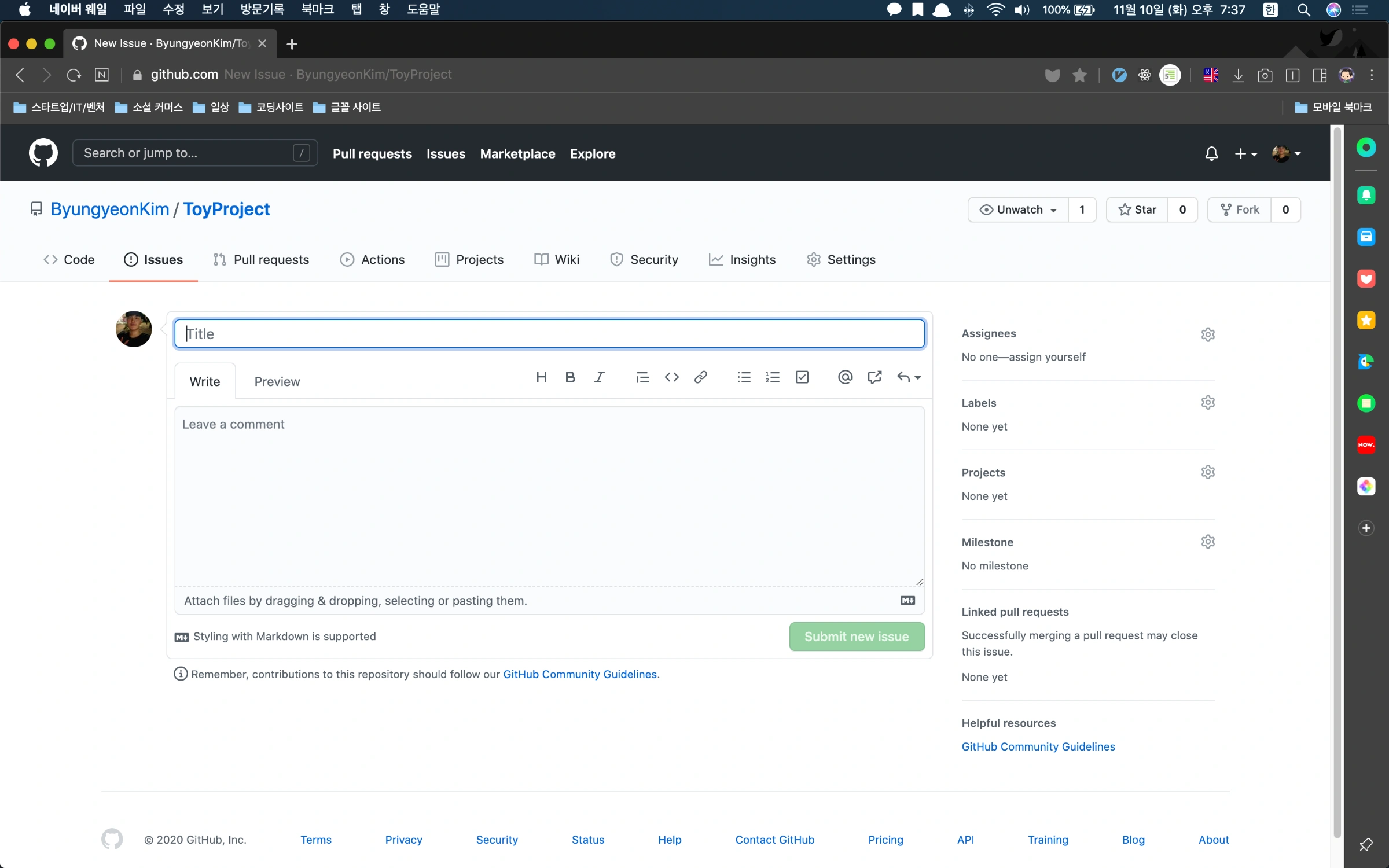The image size is (1389, 868).
Task: Open repository Settings tab
Action: (841, 259)
